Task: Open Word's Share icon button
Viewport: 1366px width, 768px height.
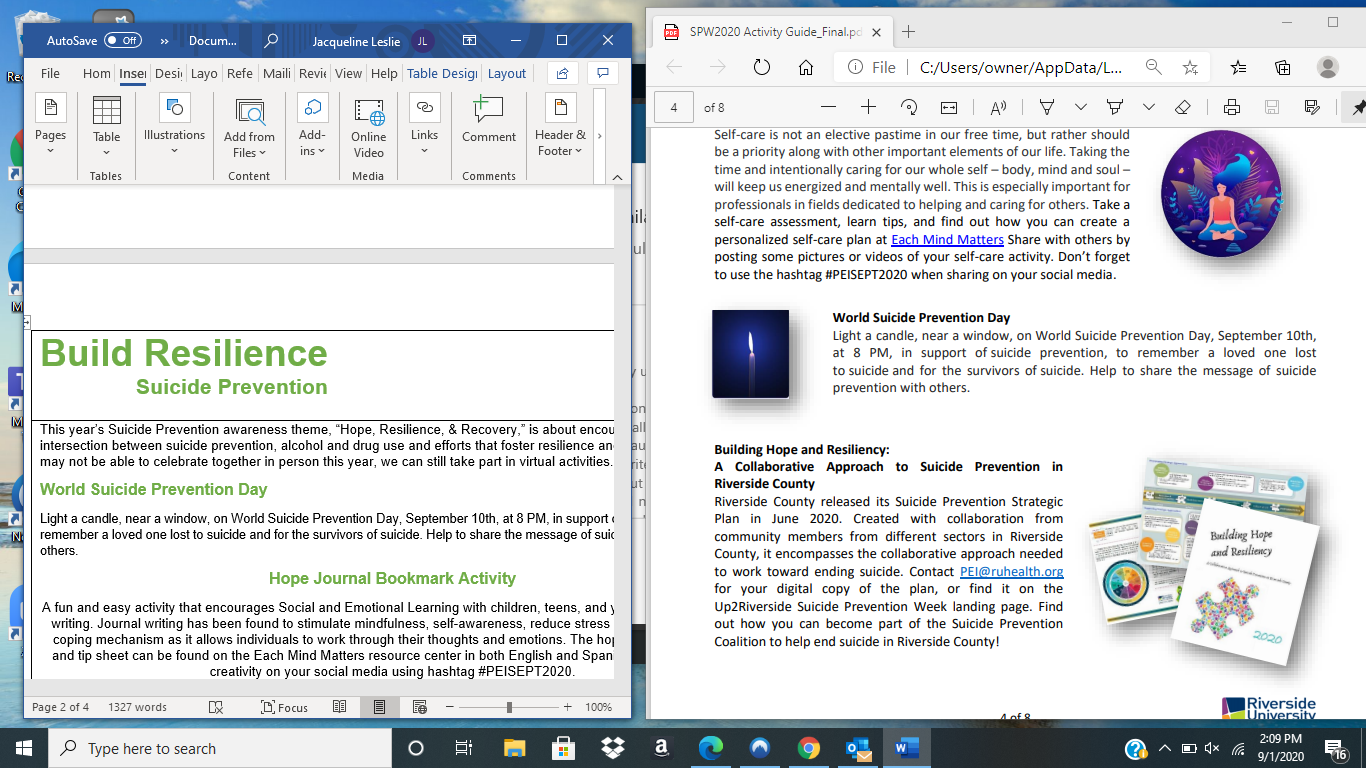Action: click(562, 73)
